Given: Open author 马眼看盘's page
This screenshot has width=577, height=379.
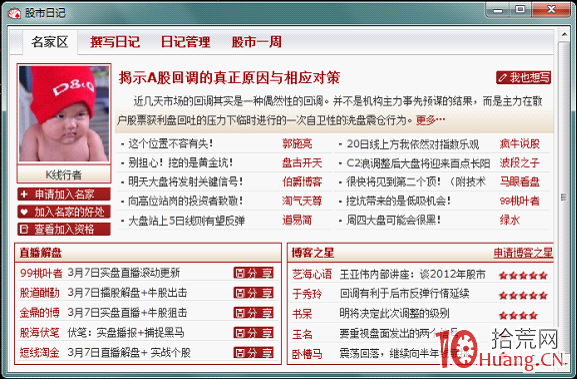Looking at the screenshot, I should tap(520, 182).
